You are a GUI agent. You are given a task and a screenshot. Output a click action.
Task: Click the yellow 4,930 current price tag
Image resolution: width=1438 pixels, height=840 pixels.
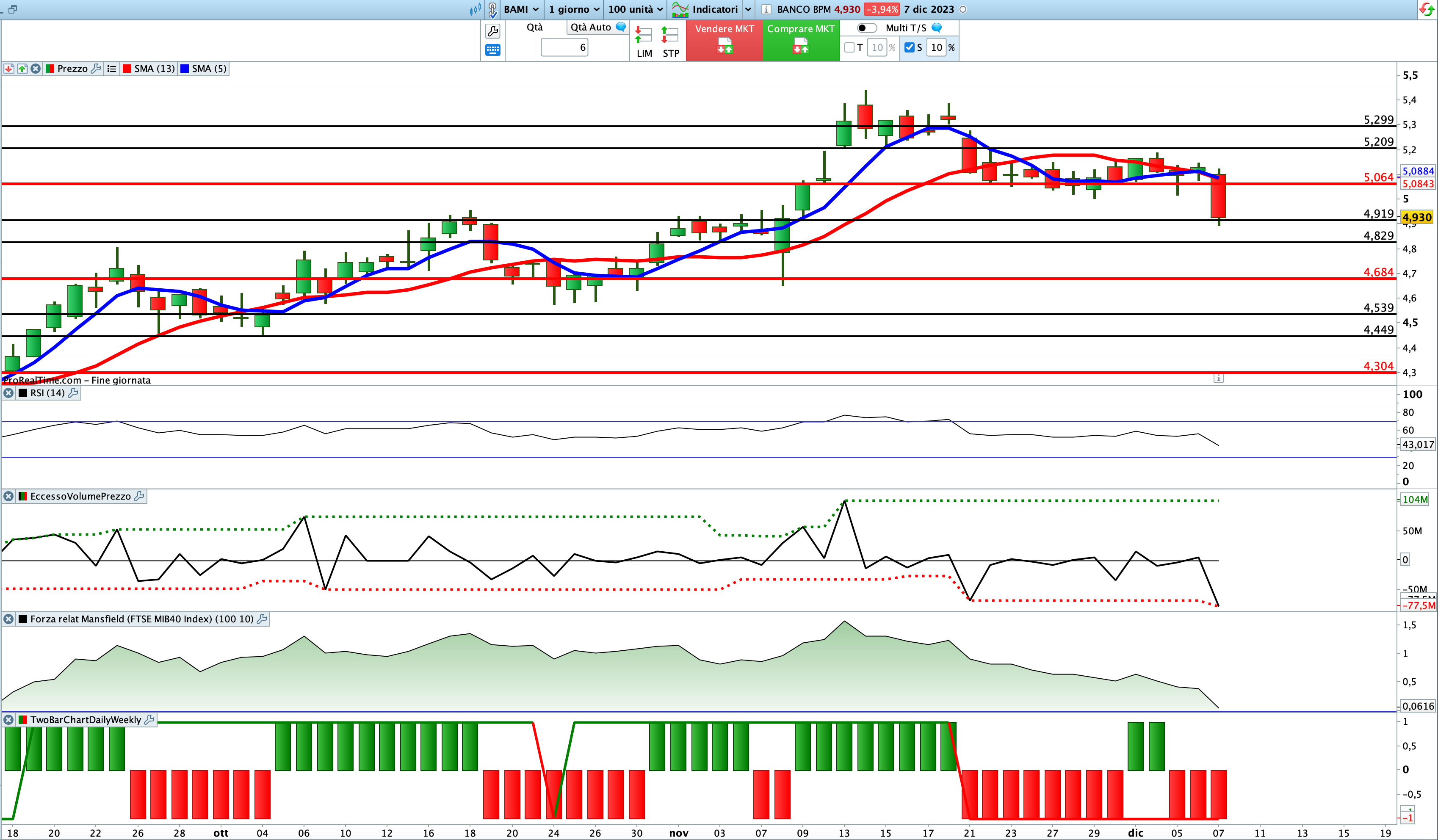tap(1417, 218)
